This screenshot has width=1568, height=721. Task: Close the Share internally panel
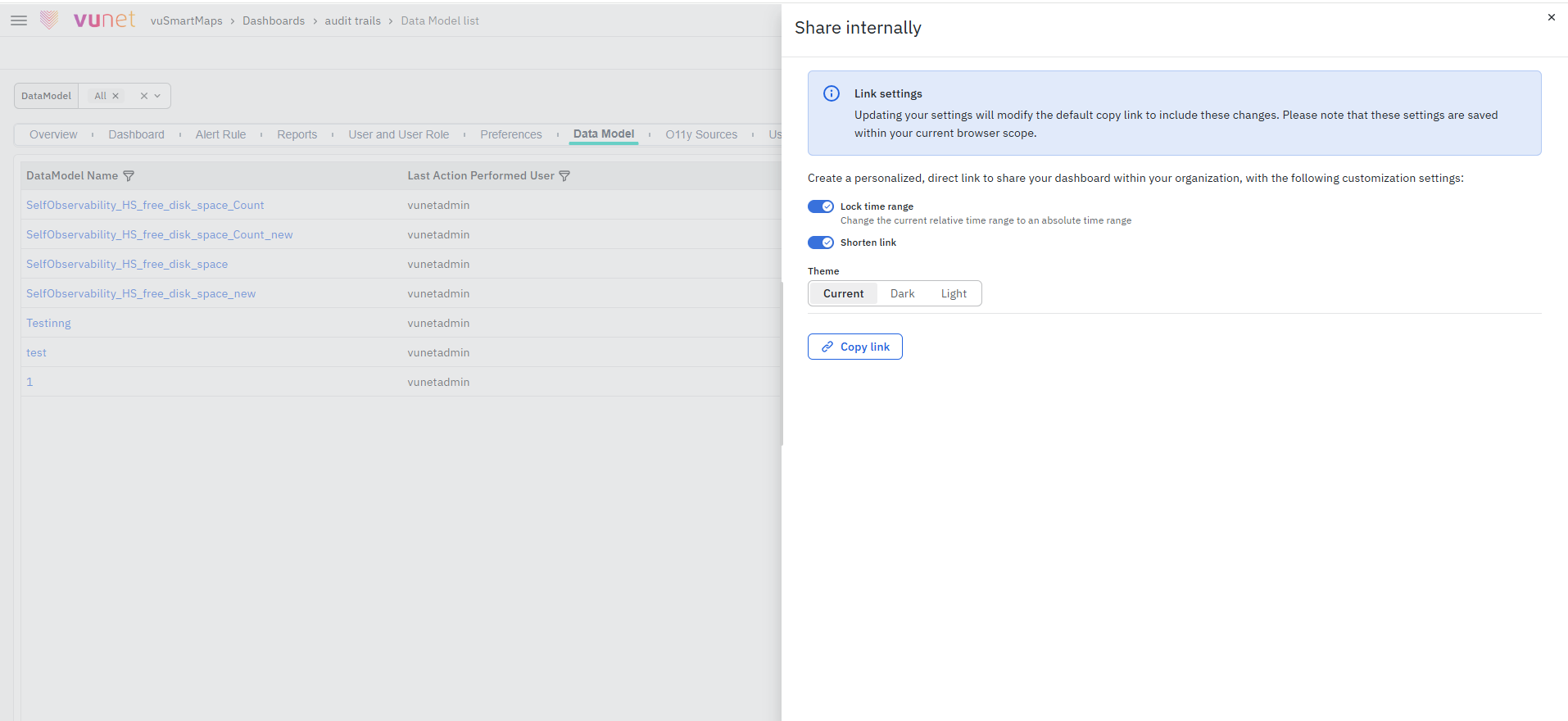[x=1551, y=17]
